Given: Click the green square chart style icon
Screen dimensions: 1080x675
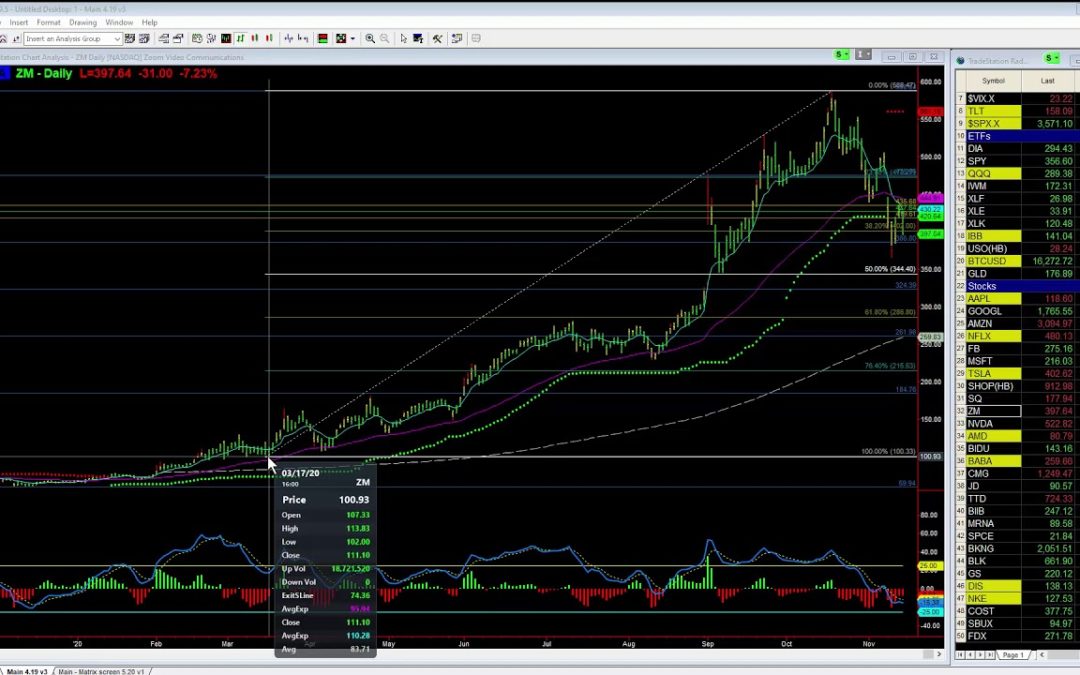Looking at the screenshot, I should click(x=341, y=39).
